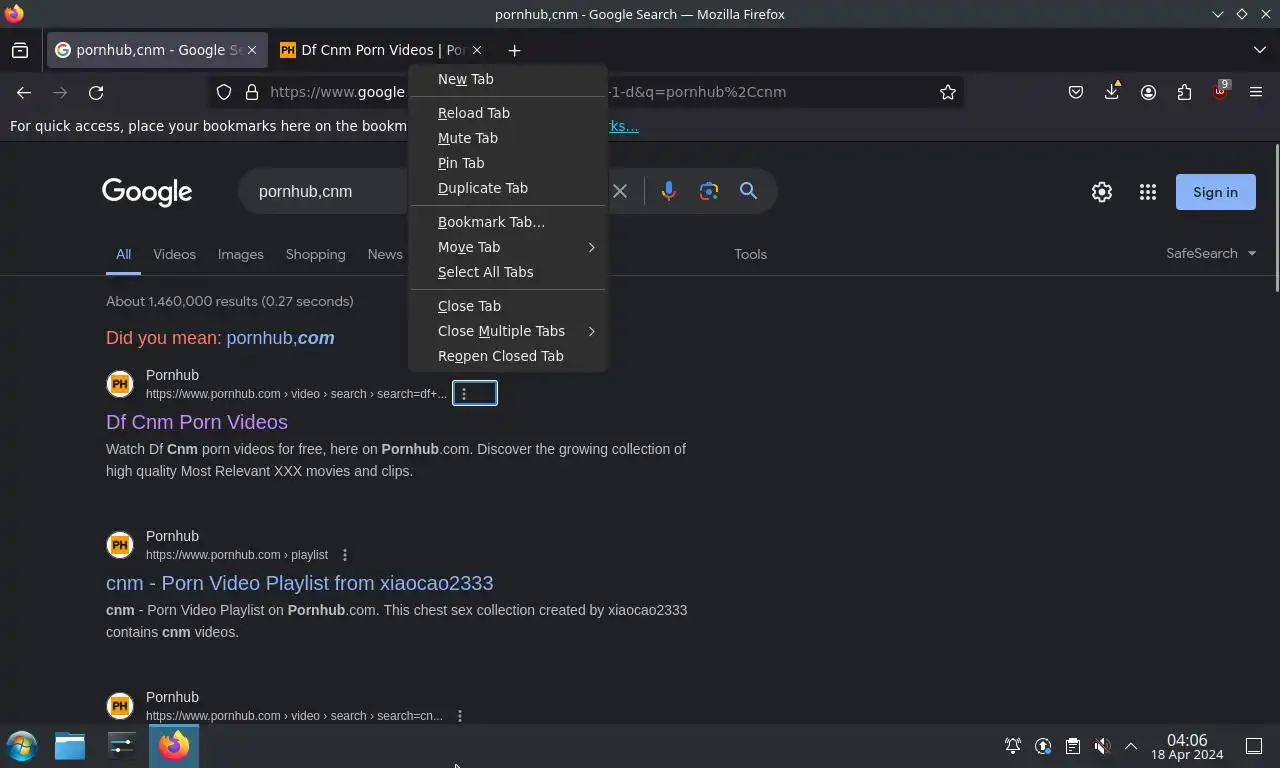Screen dimensions: 1280x768
Task: Choose Duplicate Tab in the context menu
Action: [x=508, y=188]
